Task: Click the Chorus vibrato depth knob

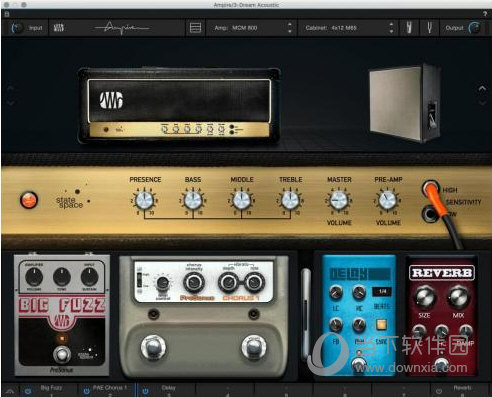Action: [228, 283]
